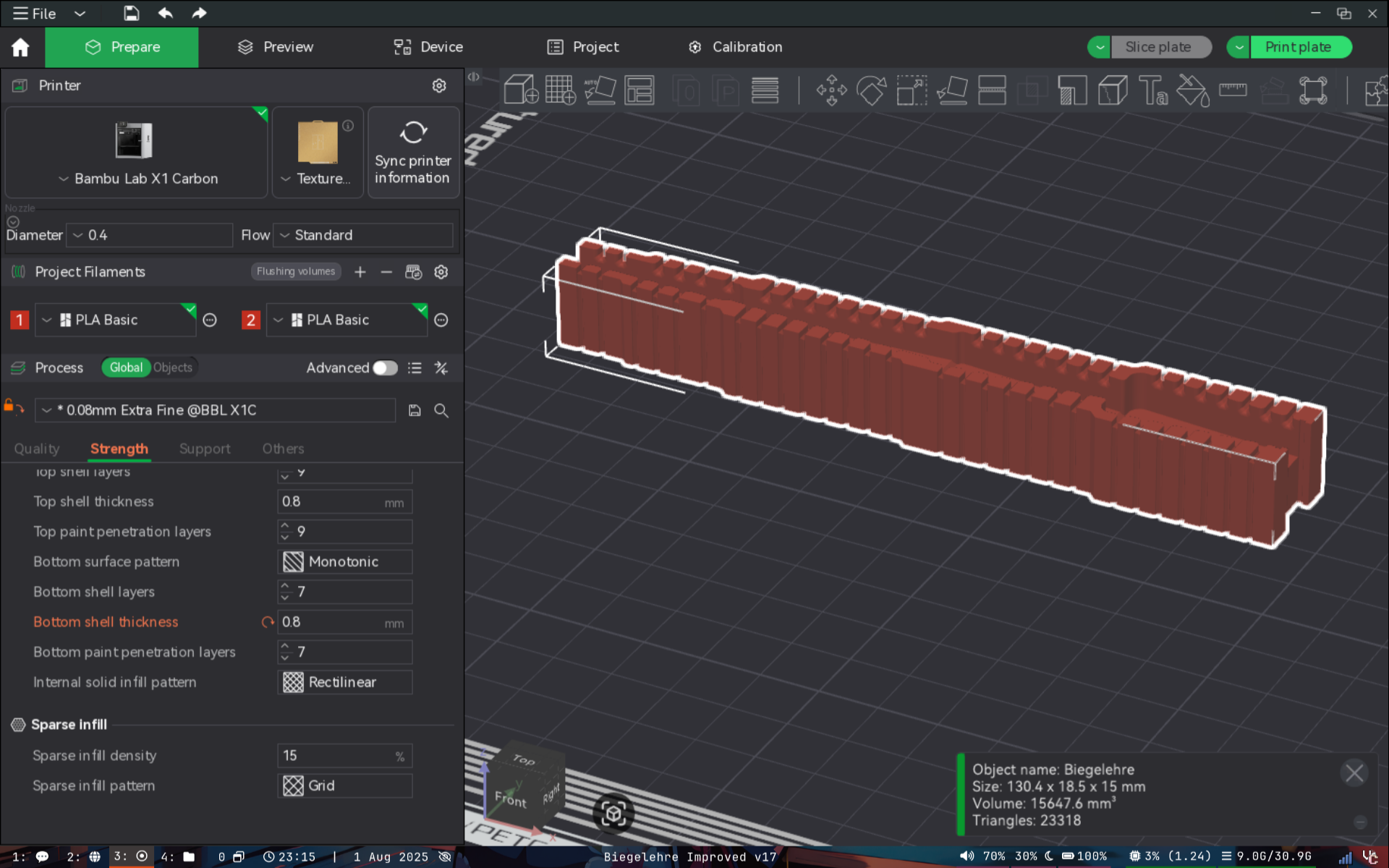Select the Scale tool
This screenshot has height=868, width=1389.
tap(912, 90)
